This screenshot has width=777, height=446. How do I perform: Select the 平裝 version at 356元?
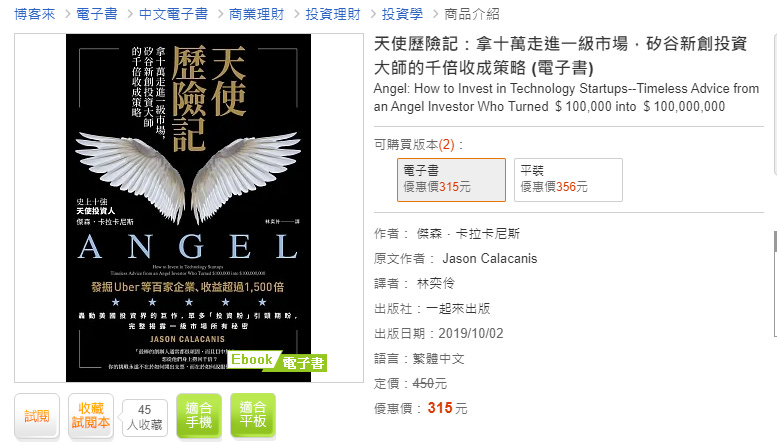click(568, 180)
